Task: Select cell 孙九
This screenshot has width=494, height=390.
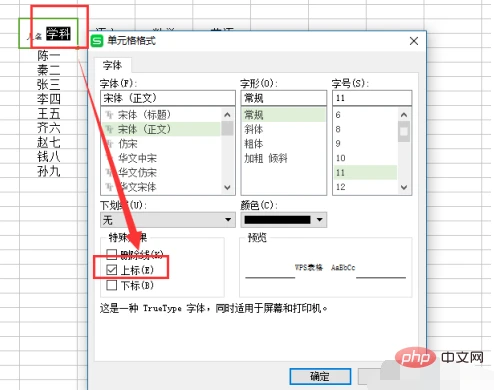Action: pos(49,171)
